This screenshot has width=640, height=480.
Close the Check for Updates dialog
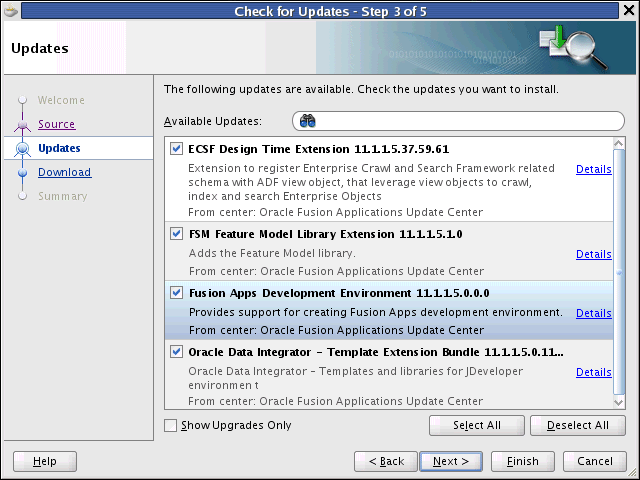tap(629, 10)
